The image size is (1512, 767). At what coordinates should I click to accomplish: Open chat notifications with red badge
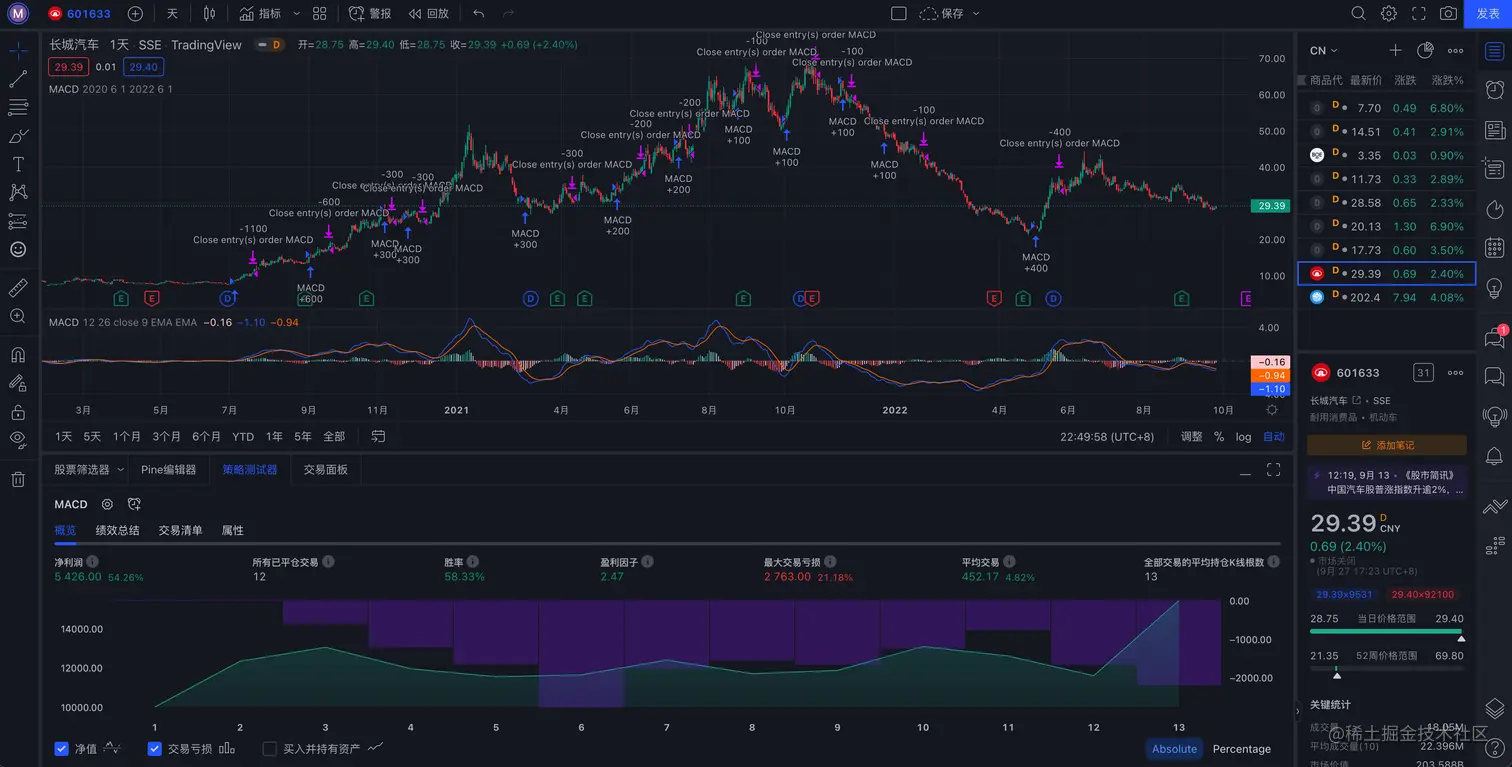click(x=1495, y=337)
